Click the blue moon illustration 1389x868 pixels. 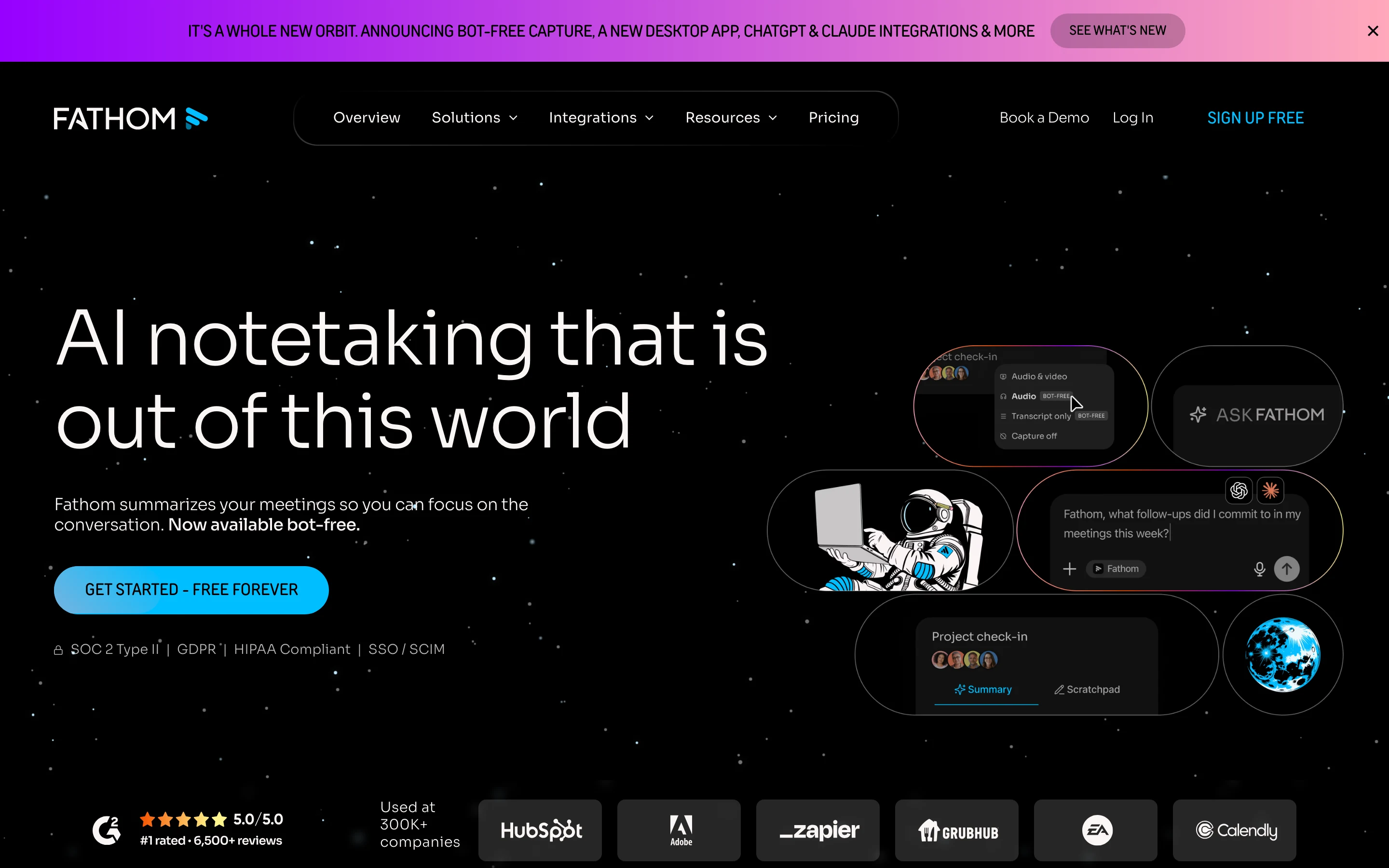point(1283,654)
